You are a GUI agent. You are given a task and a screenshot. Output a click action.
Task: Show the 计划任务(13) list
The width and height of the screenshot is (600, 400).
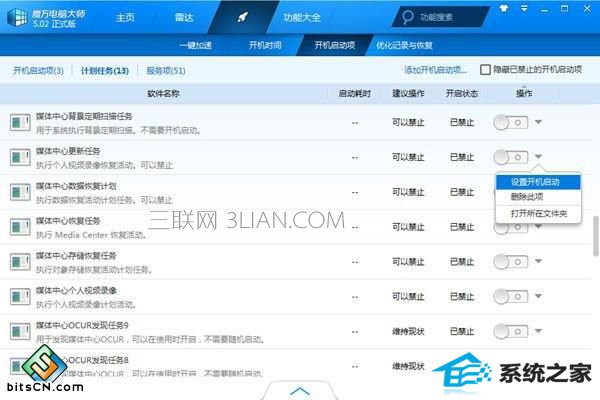(x=104, y=70)
